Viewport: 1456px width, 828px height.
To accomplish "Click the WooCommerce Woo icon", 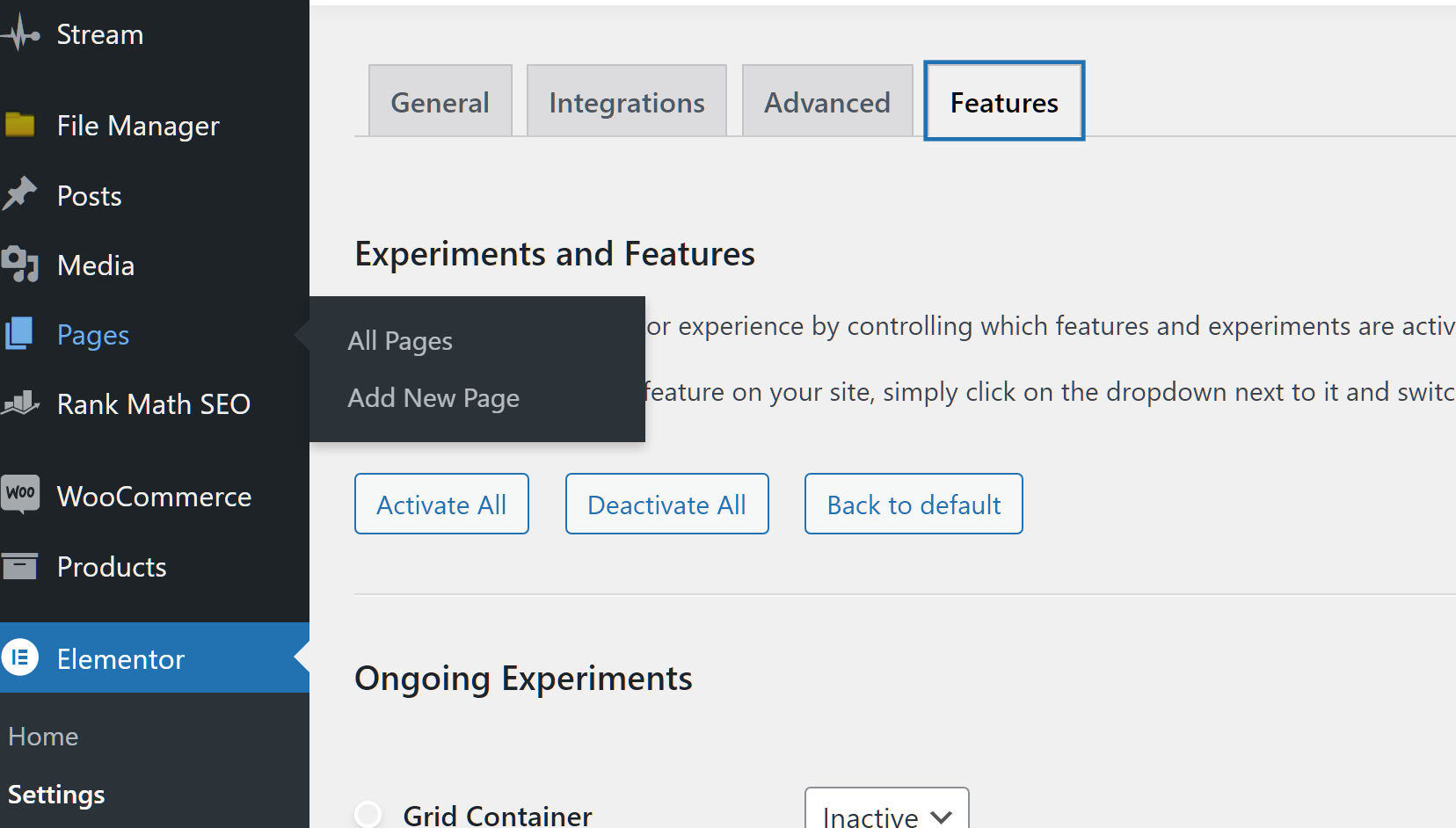I will (x=20, y=493).
